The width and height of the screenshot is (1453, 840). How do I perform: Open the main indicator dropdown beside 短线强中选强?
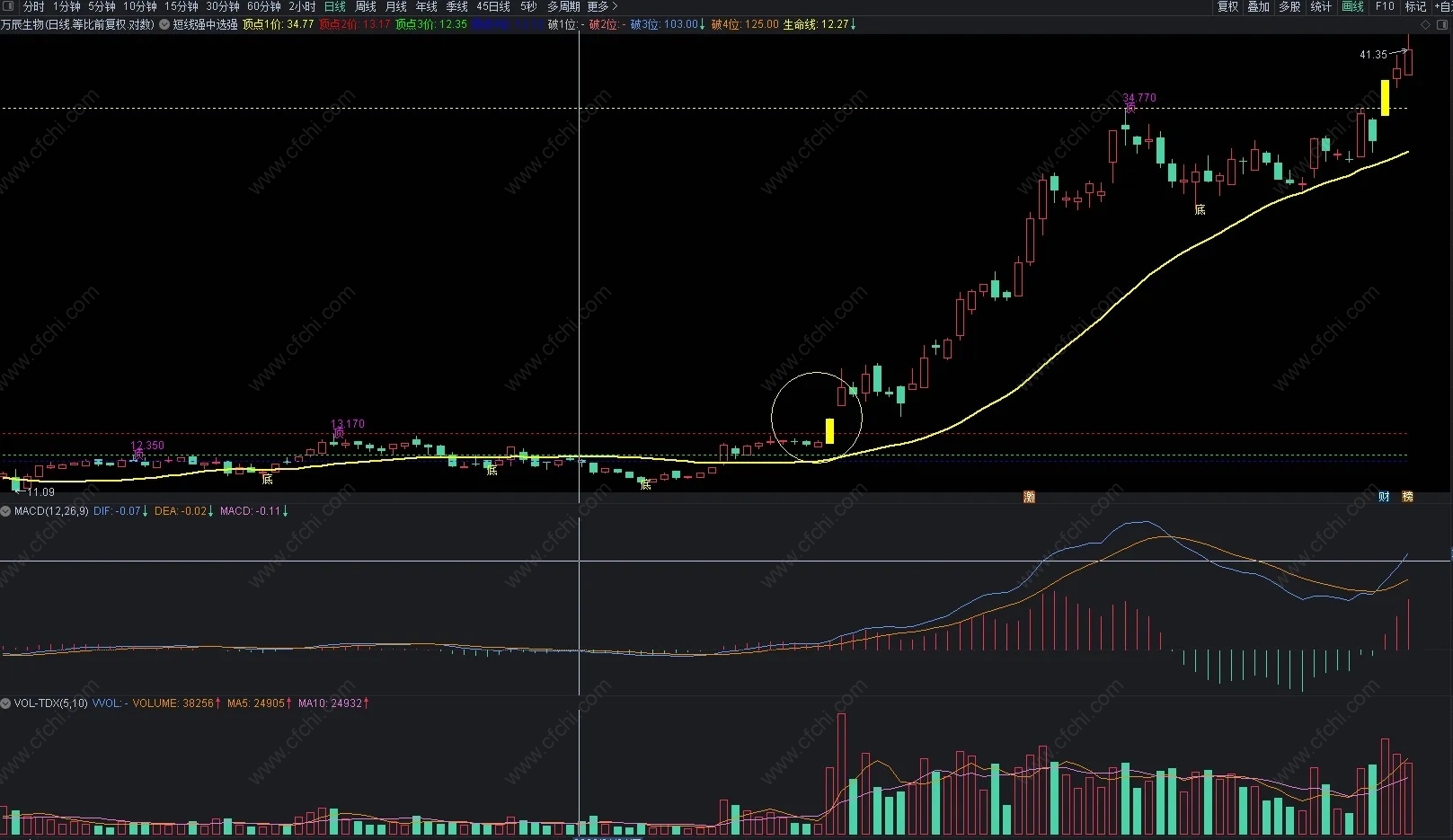pos(164,24)
